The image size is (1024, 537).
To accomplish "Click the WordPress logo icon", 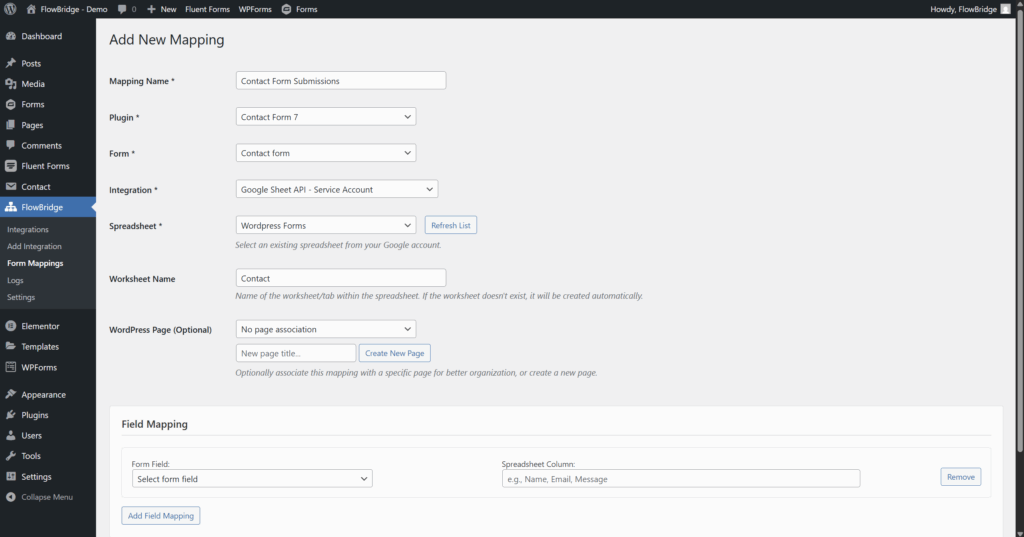I will (10, 9).
